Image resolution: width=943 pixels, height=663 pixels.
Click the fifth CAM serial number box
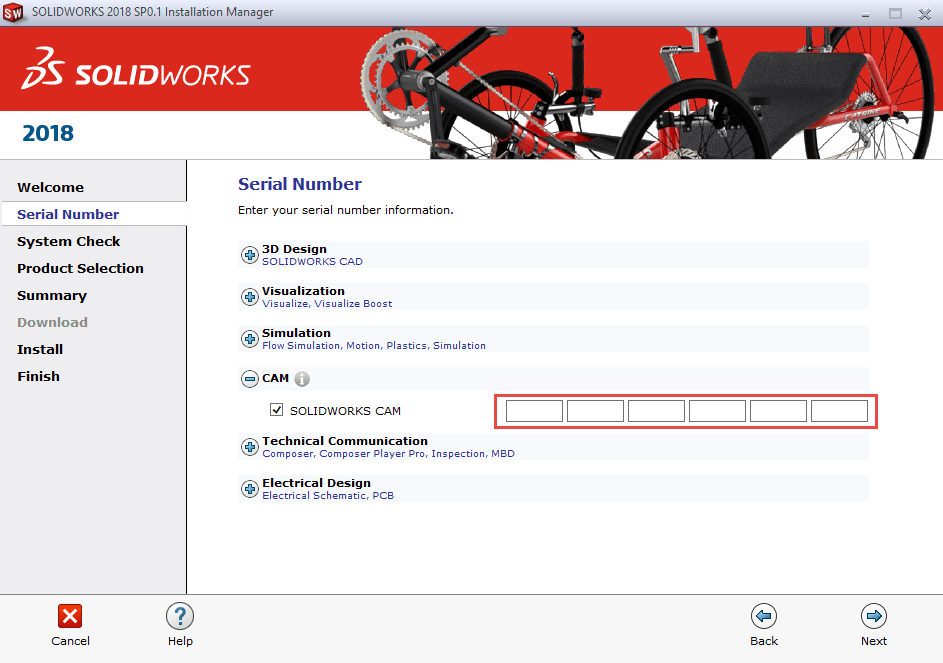[x=778, y=411]
